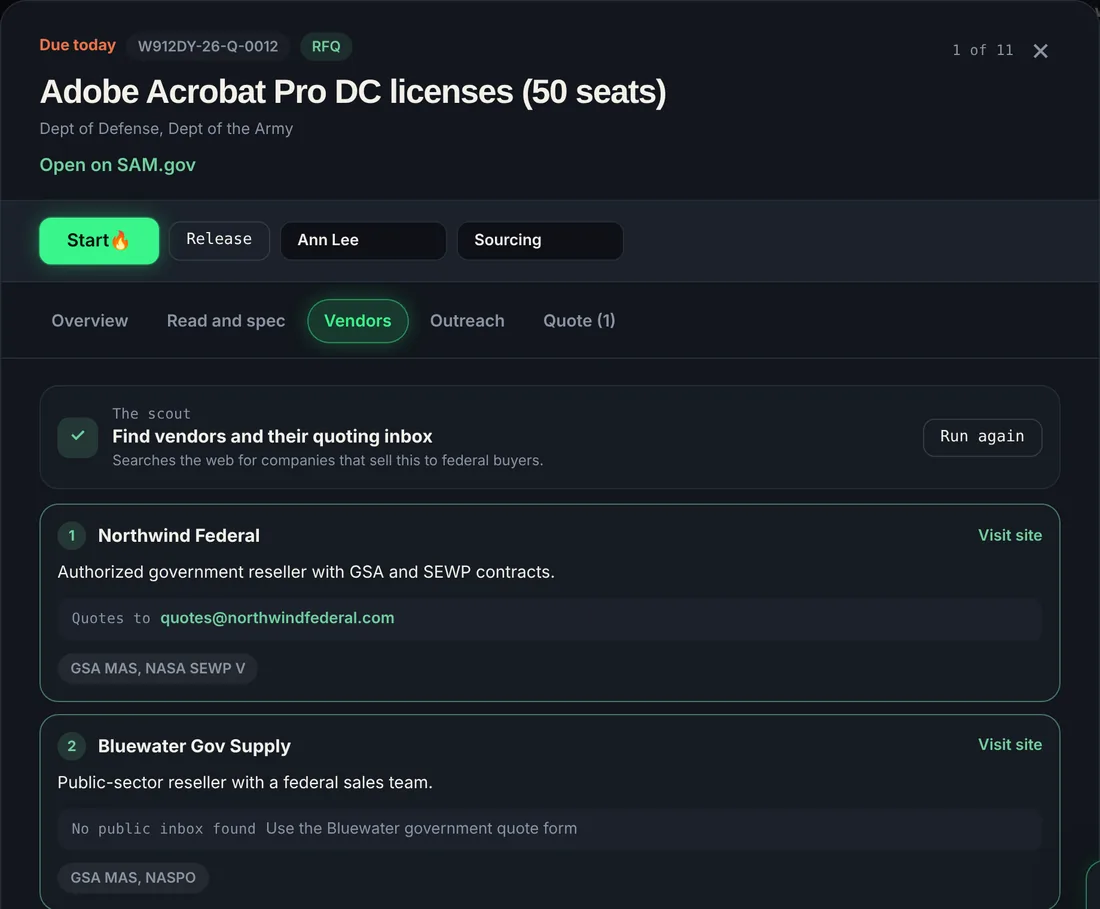
Task: Visit site for Northwind Federal
Action: point(1010,535)
